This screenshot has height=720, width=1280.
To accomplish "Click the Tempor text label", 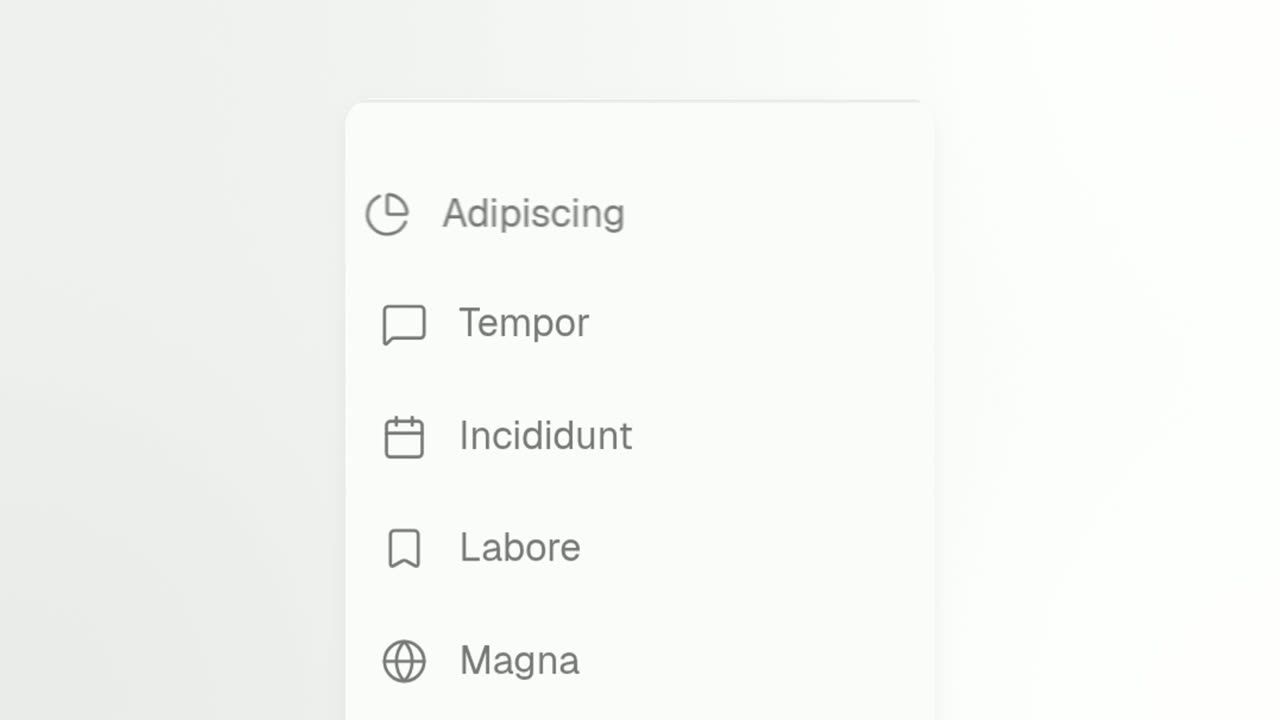I will 524,324.
